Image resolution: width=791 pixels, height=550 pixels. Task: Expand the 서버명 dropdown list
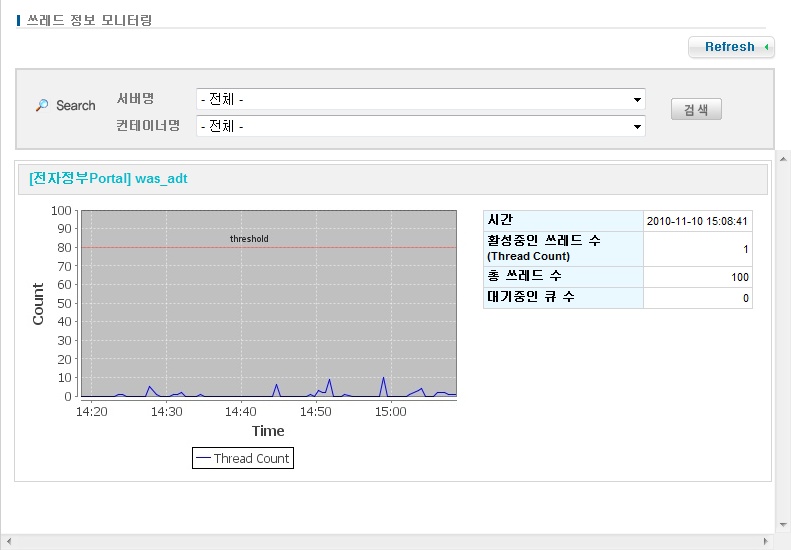coord(420,99)
